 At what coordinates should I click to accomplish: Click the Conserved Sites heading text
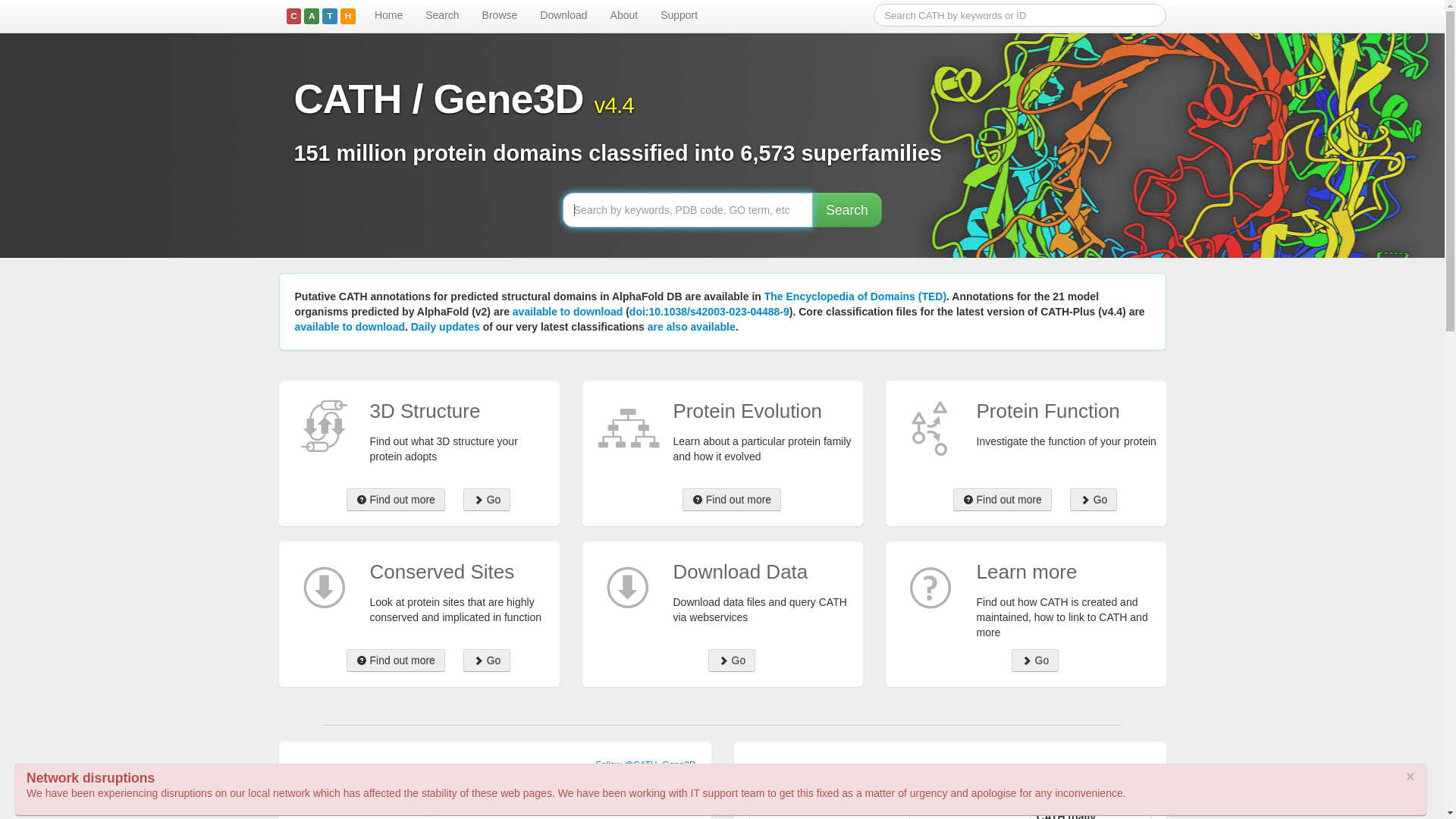click(442, 572)
